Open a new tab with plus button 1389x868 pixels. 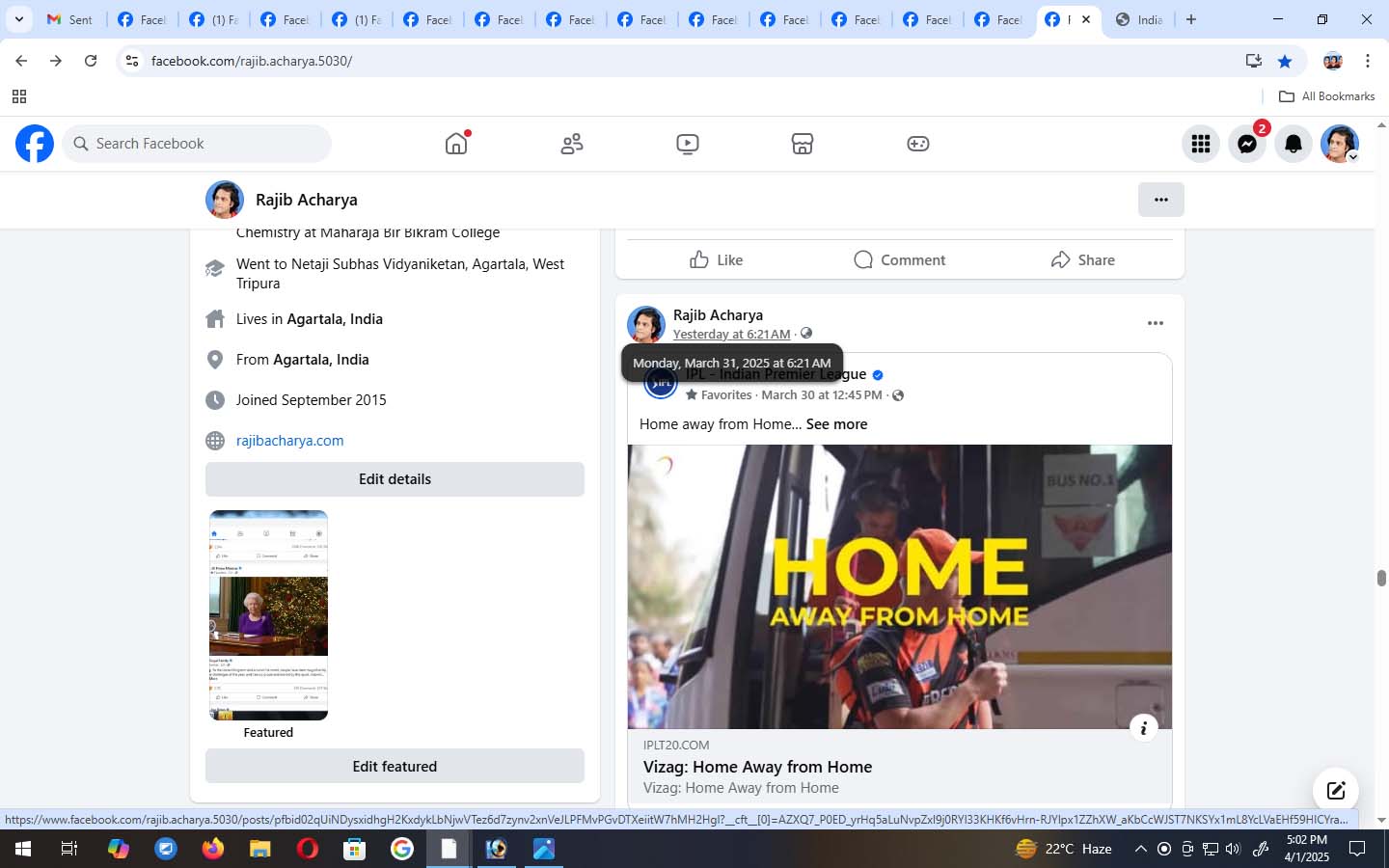pos(1191,19)
